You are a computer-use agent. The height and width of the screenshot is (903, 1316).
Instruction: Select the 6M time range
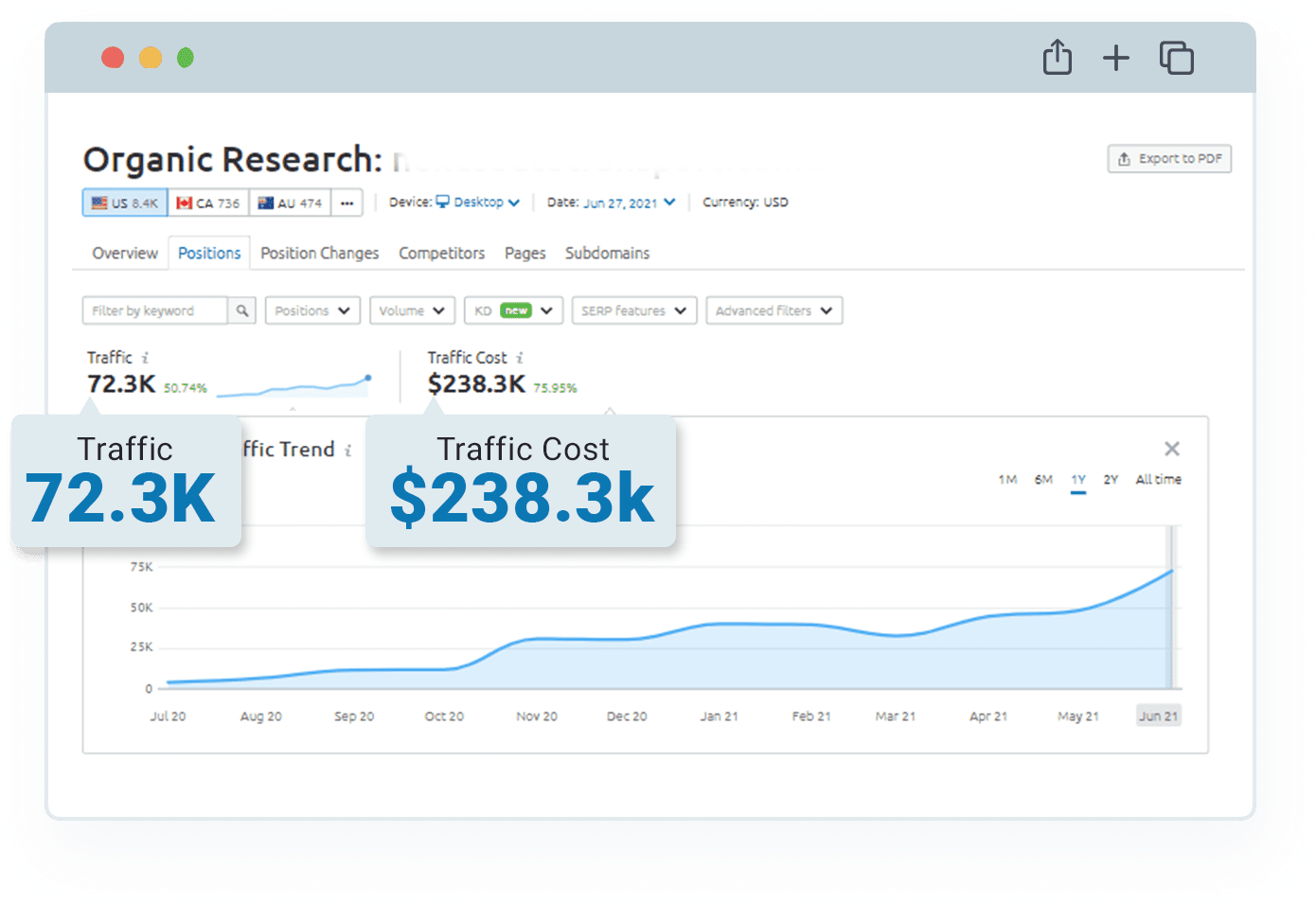click(x=1043, y=480)
